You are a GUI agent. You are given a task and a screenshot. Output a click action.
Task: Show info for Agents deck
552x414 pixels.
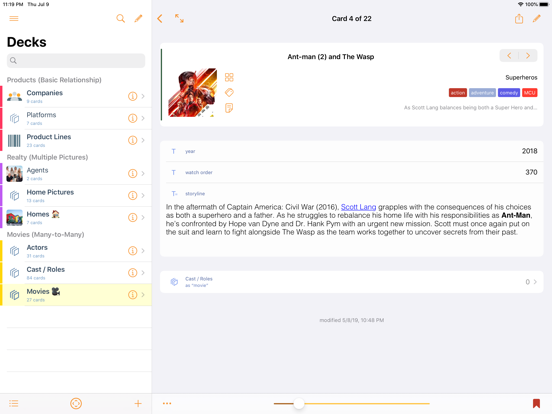pos(132,174)
